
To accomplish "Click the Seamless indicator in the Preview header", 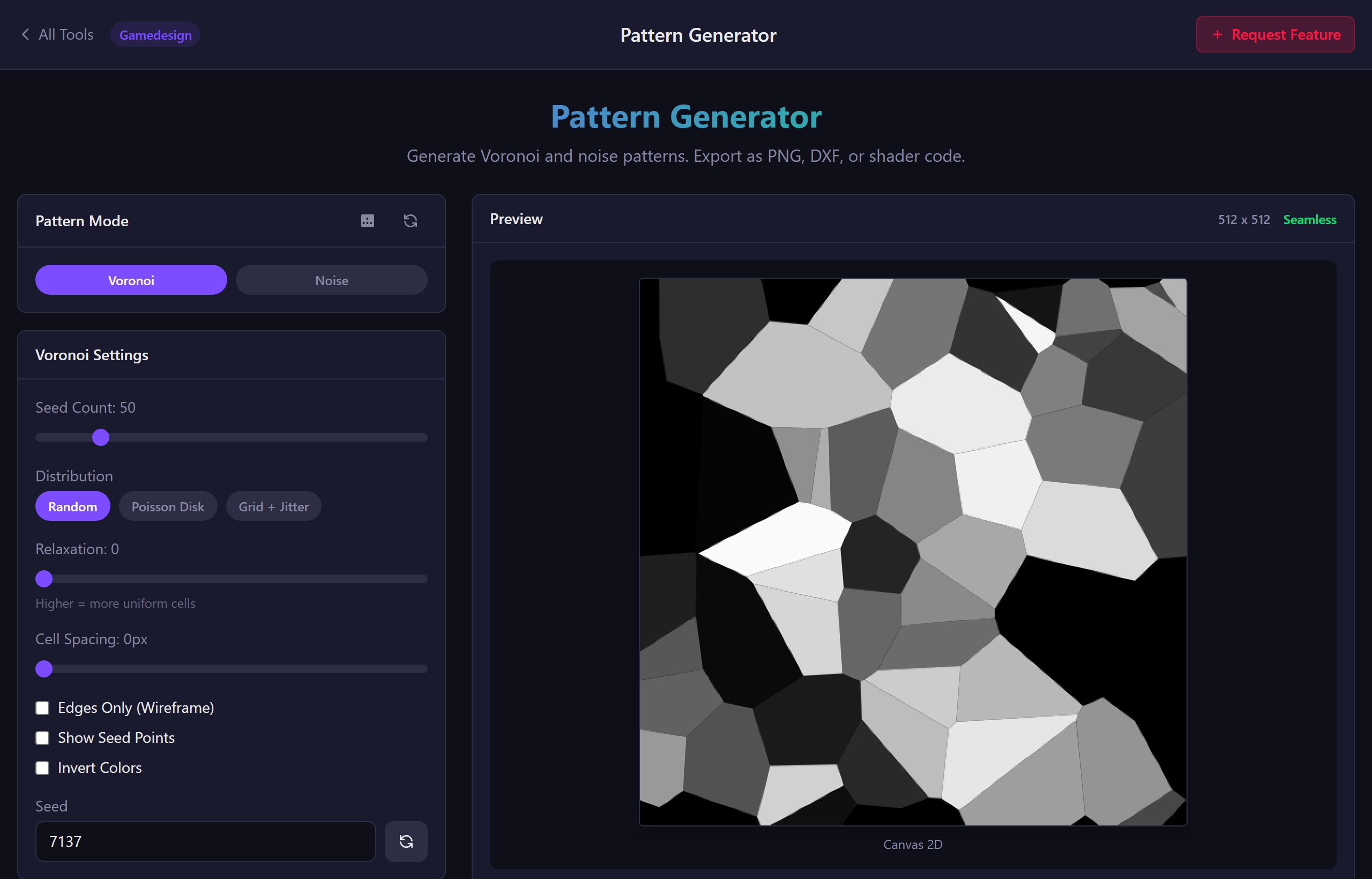I will [x=1310, y=219].
